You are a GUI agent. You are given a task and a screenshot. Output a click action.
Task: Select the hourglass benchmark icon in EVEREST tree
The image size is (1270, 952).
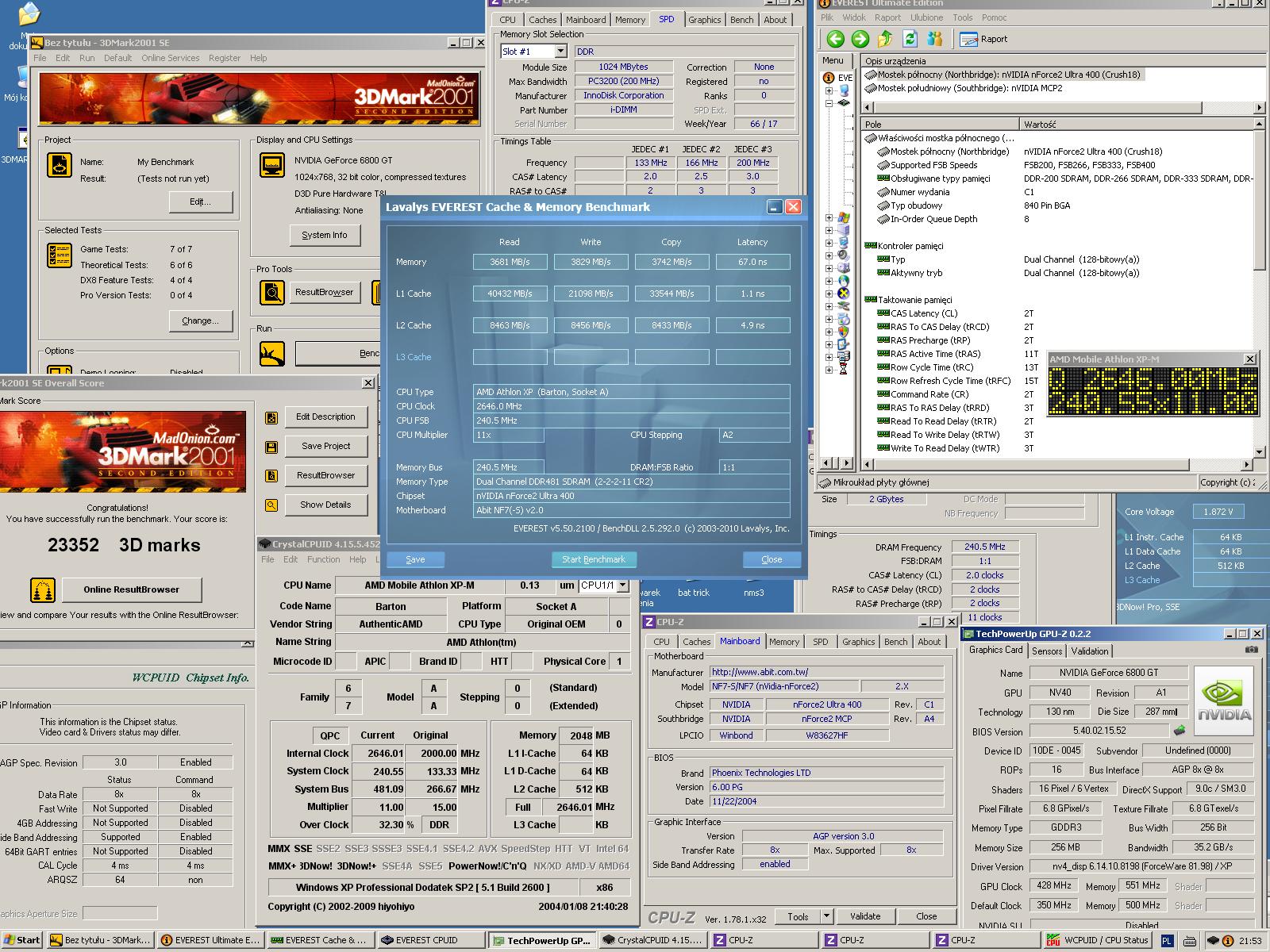[843, 370]
